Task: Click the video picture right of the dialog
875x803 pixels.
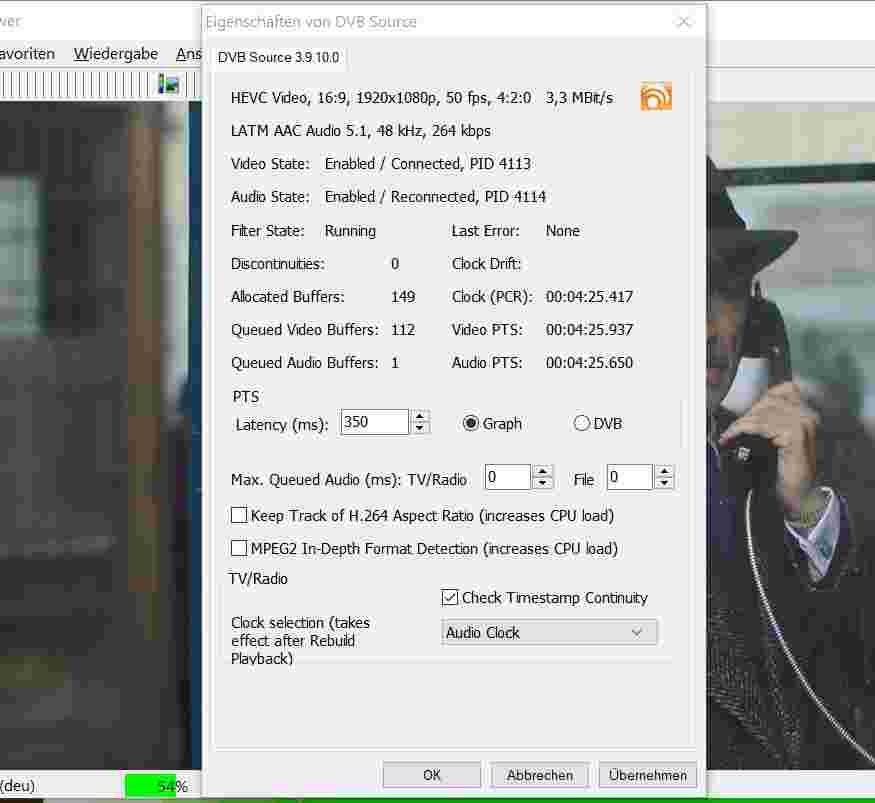Action: click(x=791, y=435)
